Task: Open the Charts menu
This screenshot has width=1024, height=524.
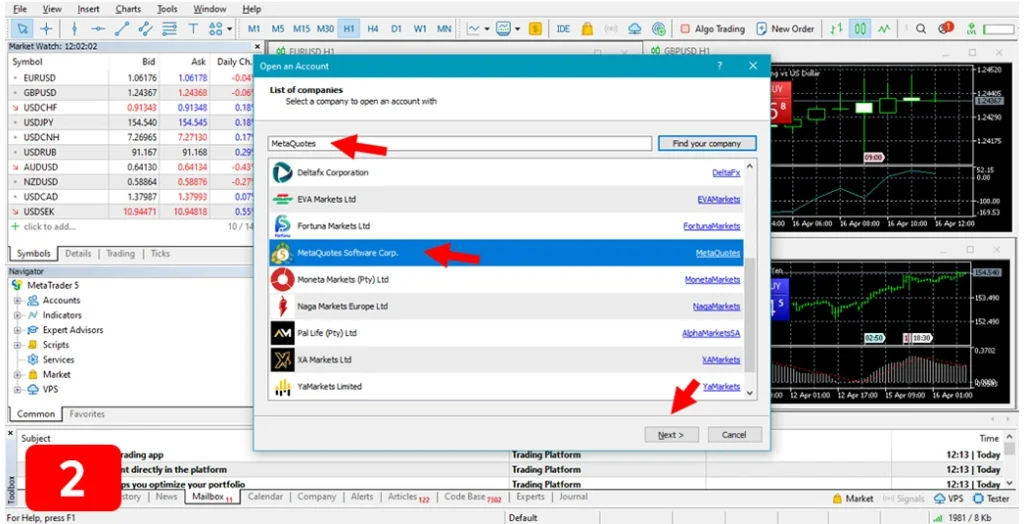Action: tap(128, 9)
